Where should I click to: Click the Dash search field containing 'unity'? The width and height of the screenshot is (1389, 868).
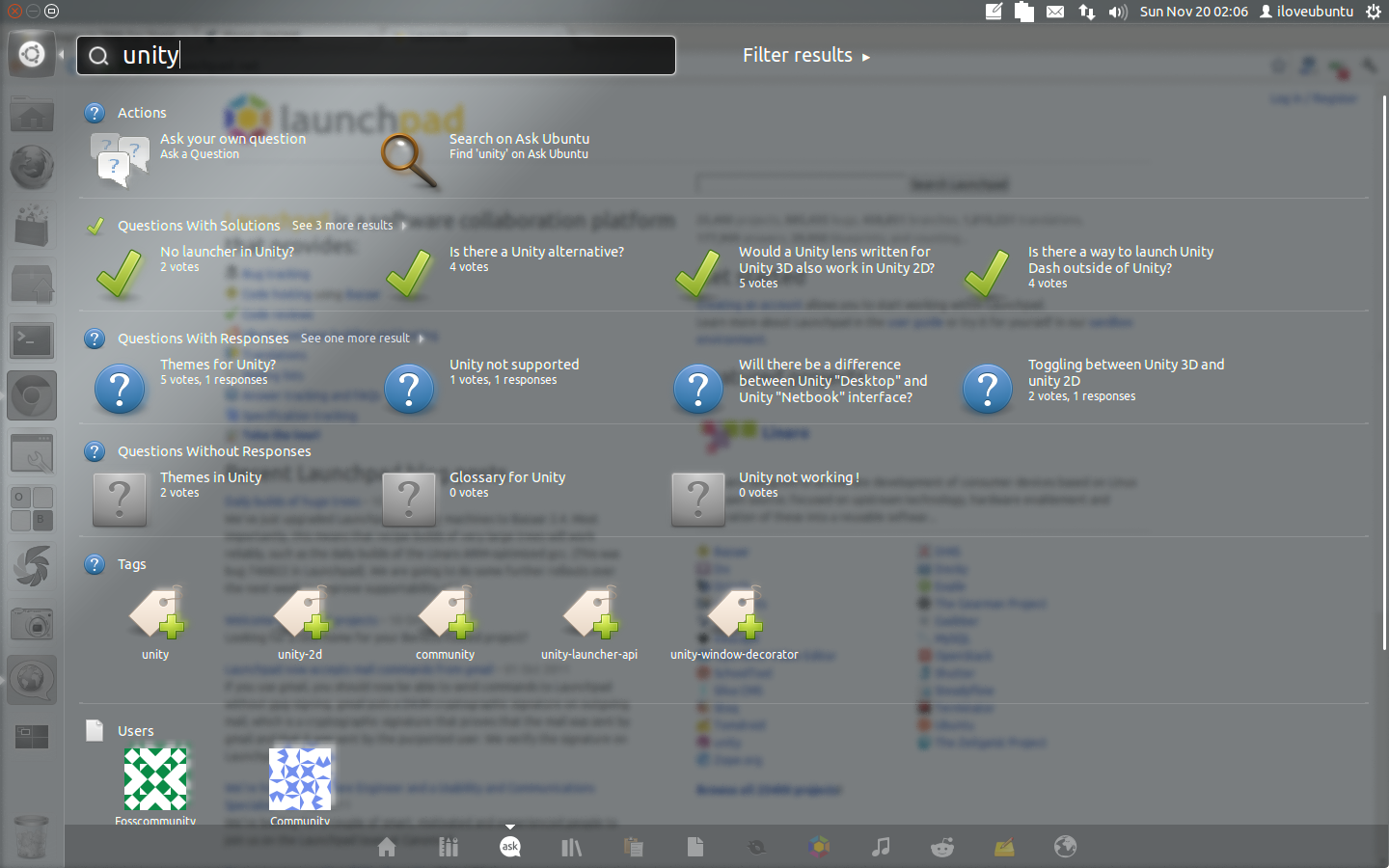[x=376, y=55]
